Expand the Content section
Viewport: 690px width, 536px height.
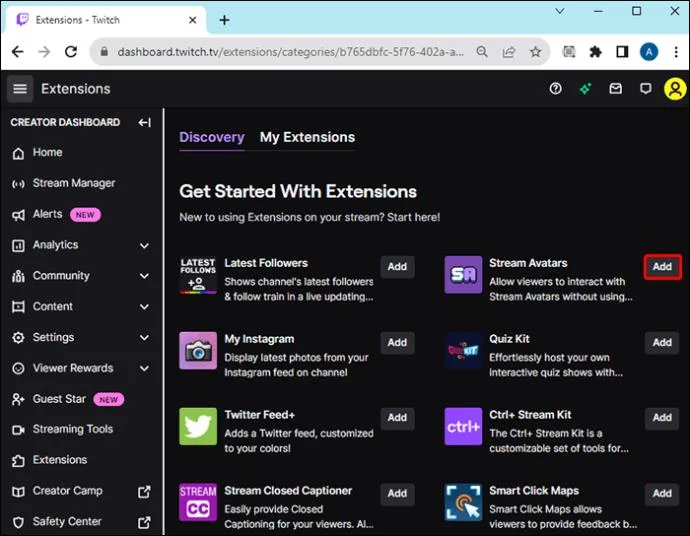point(144,307)
